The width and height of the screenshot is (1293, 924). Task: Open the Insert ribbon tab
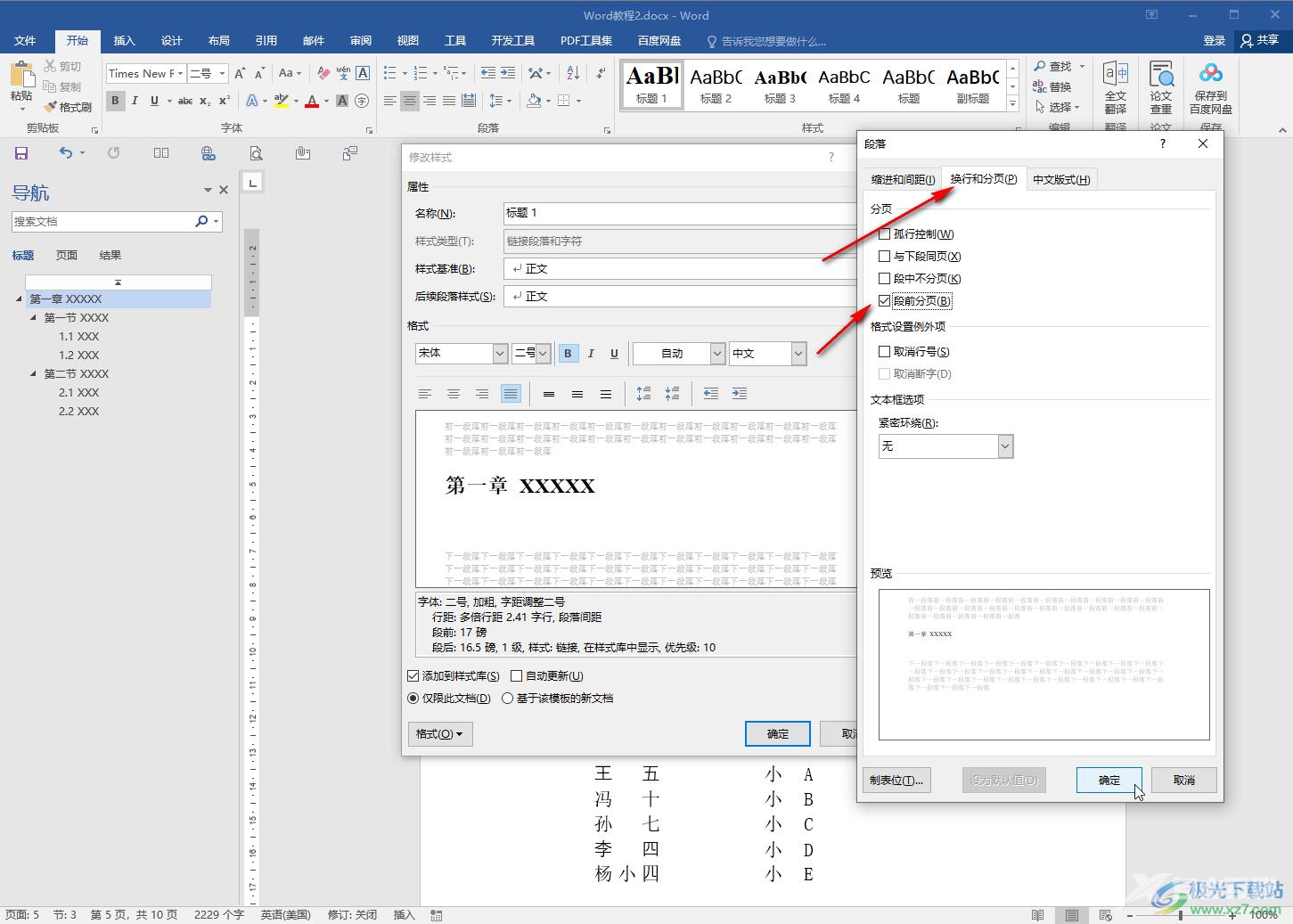(124, 40)
